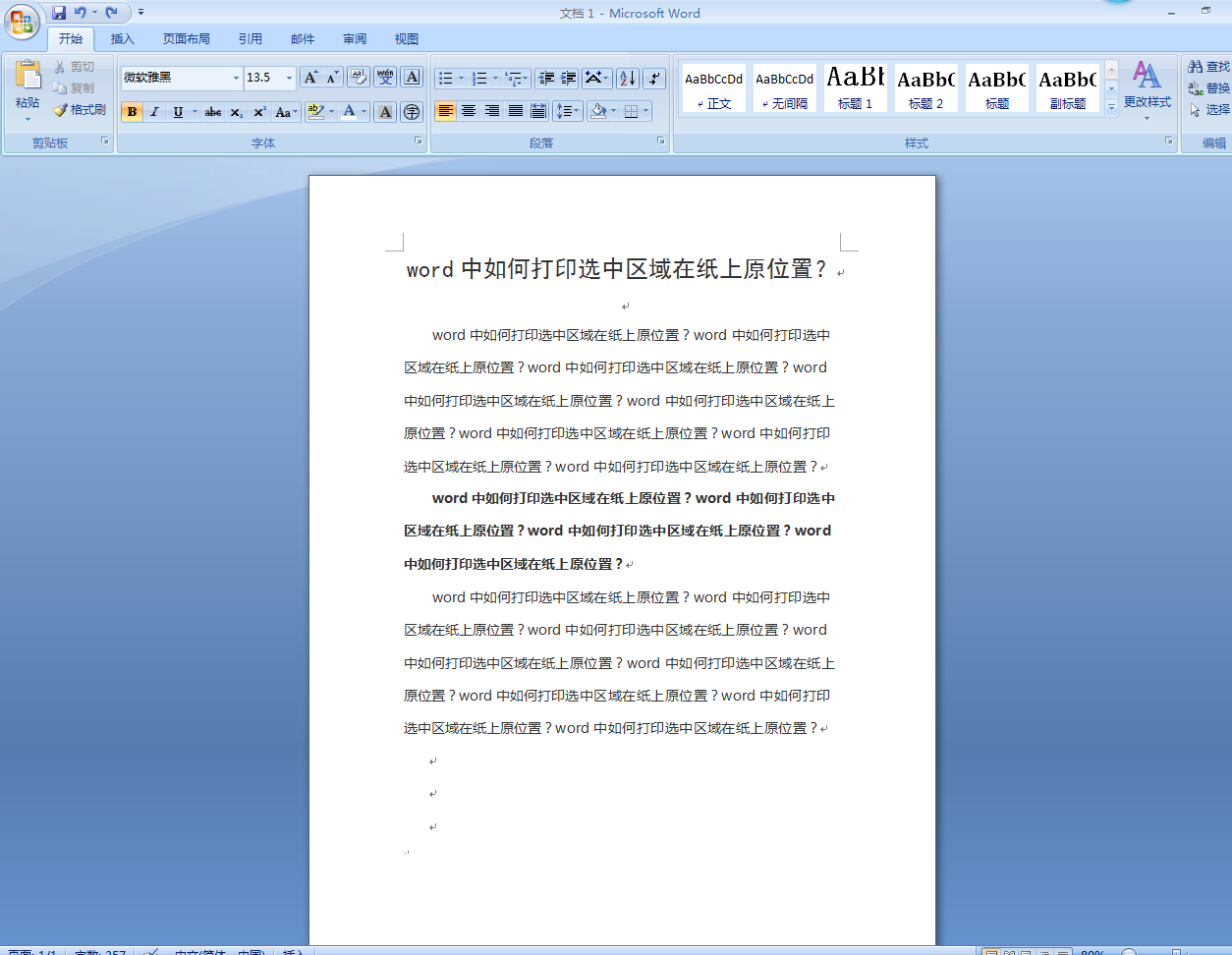
Task: Apply text highlight color
Action: (314, 112)
